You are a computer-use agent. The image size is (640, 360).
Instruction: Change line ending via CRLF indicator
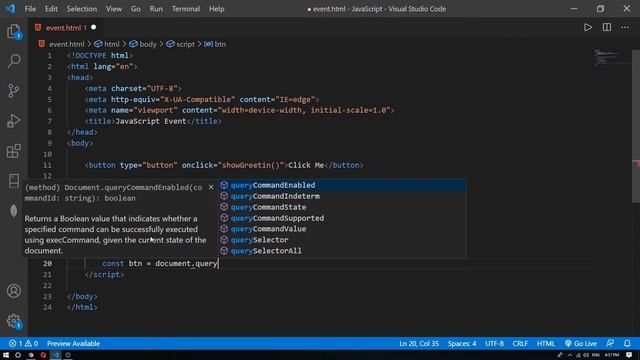[x=520, y=343]
